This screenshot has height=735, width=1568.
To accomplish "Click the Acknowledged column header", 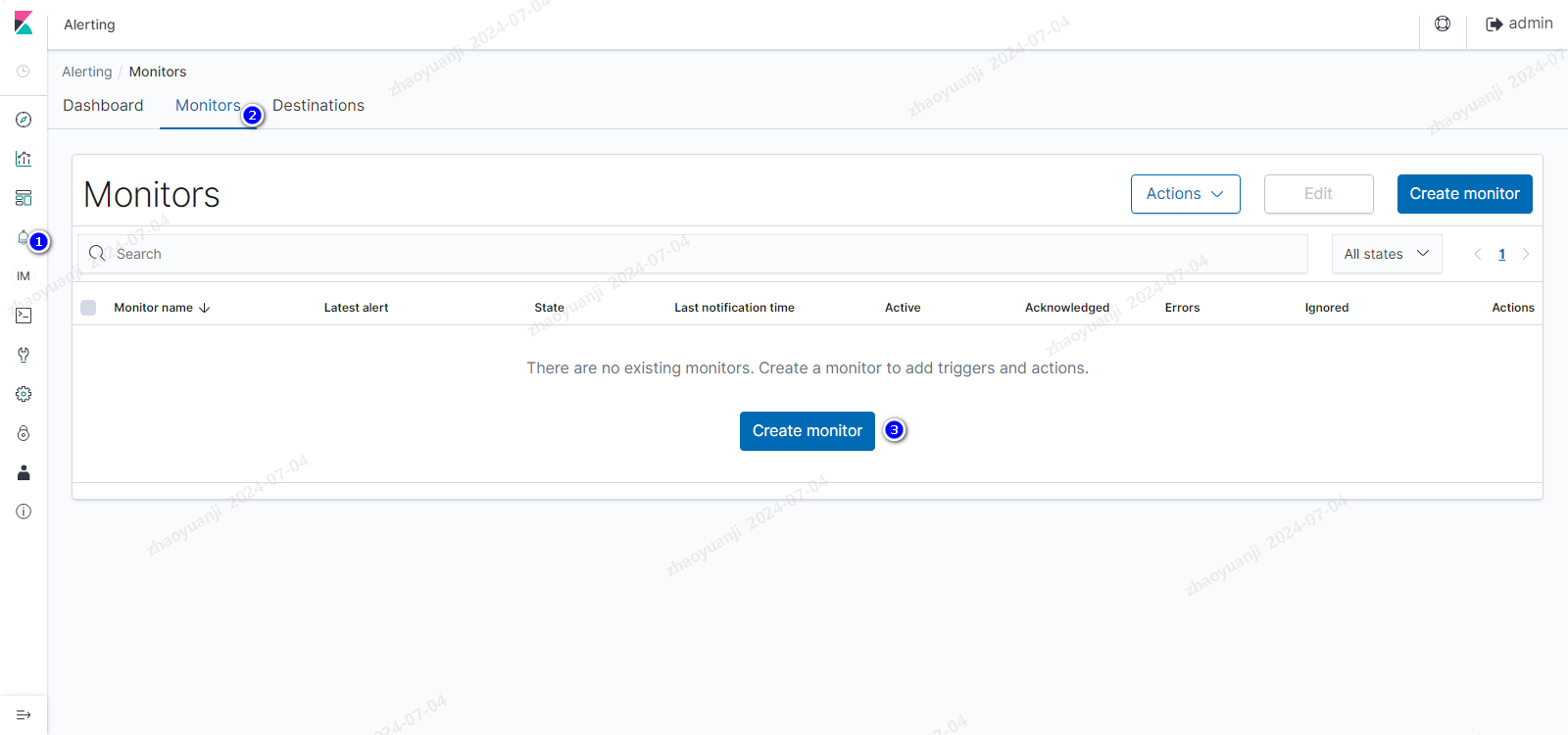I will point(1067,308).
